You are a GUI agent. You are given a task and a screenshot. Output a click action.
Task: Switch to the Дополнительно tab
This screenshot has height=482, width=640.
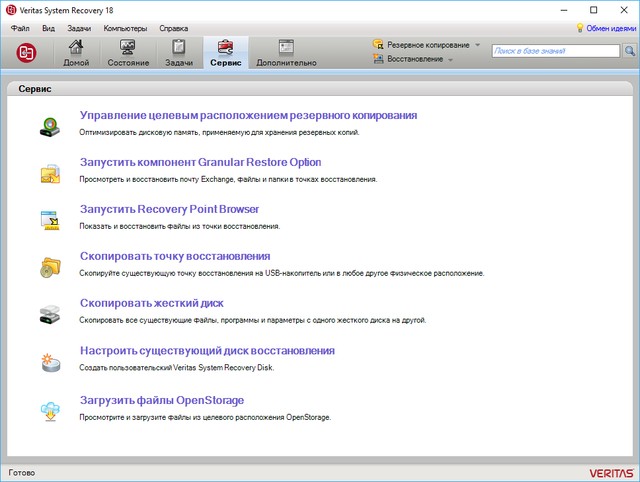click(x=286, y=53)
